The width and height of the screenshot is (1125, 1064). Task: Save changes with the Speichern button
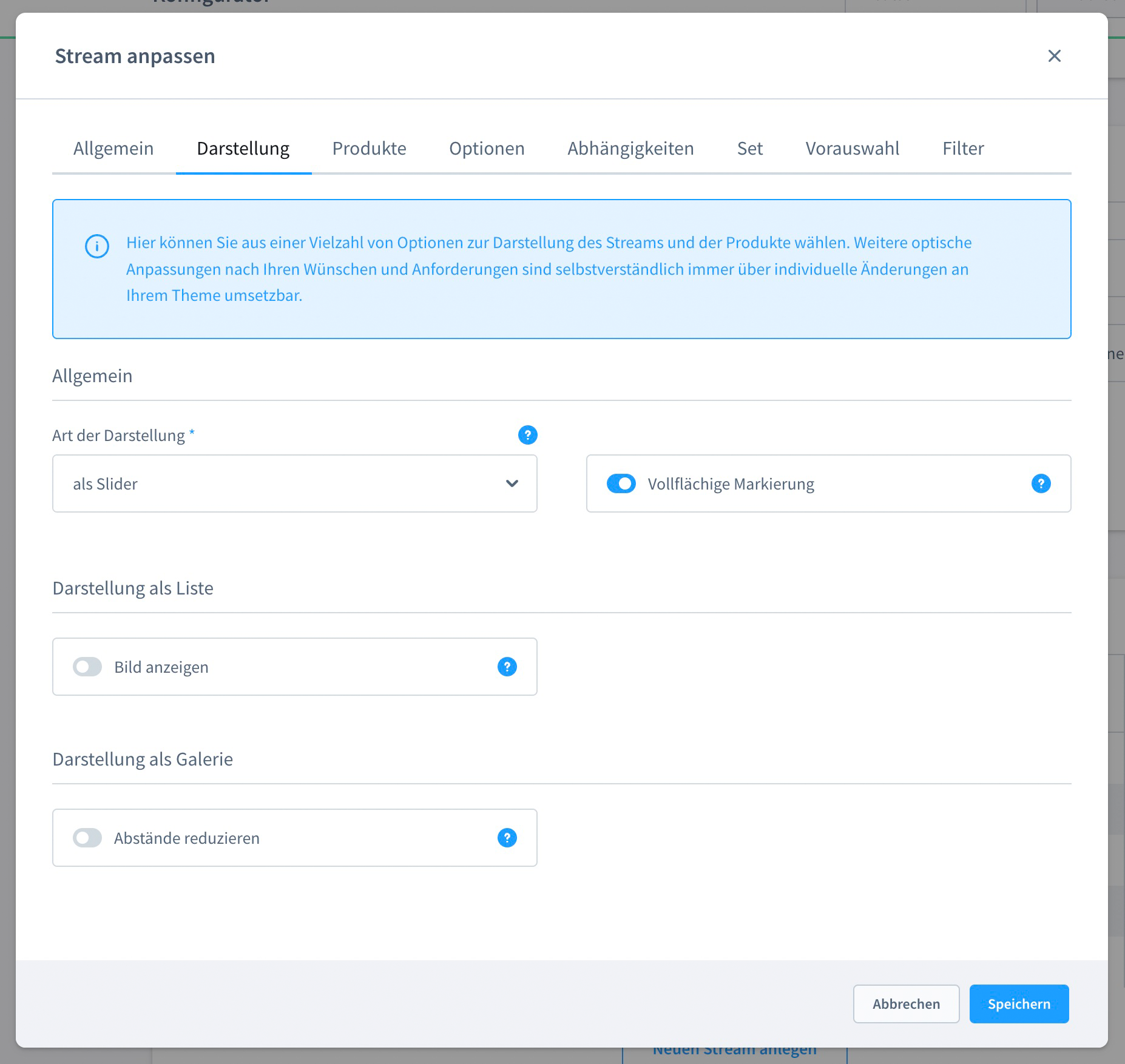click(x=1019, y=1004)
